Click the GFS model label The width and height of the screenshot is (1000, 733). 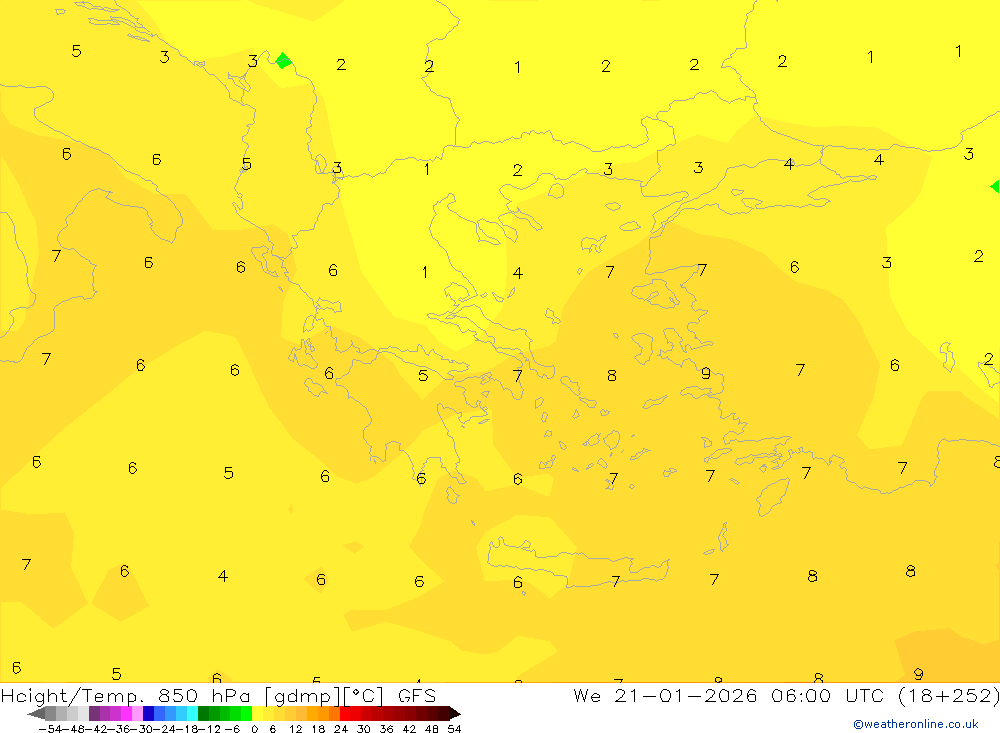[x=416, y=695]
